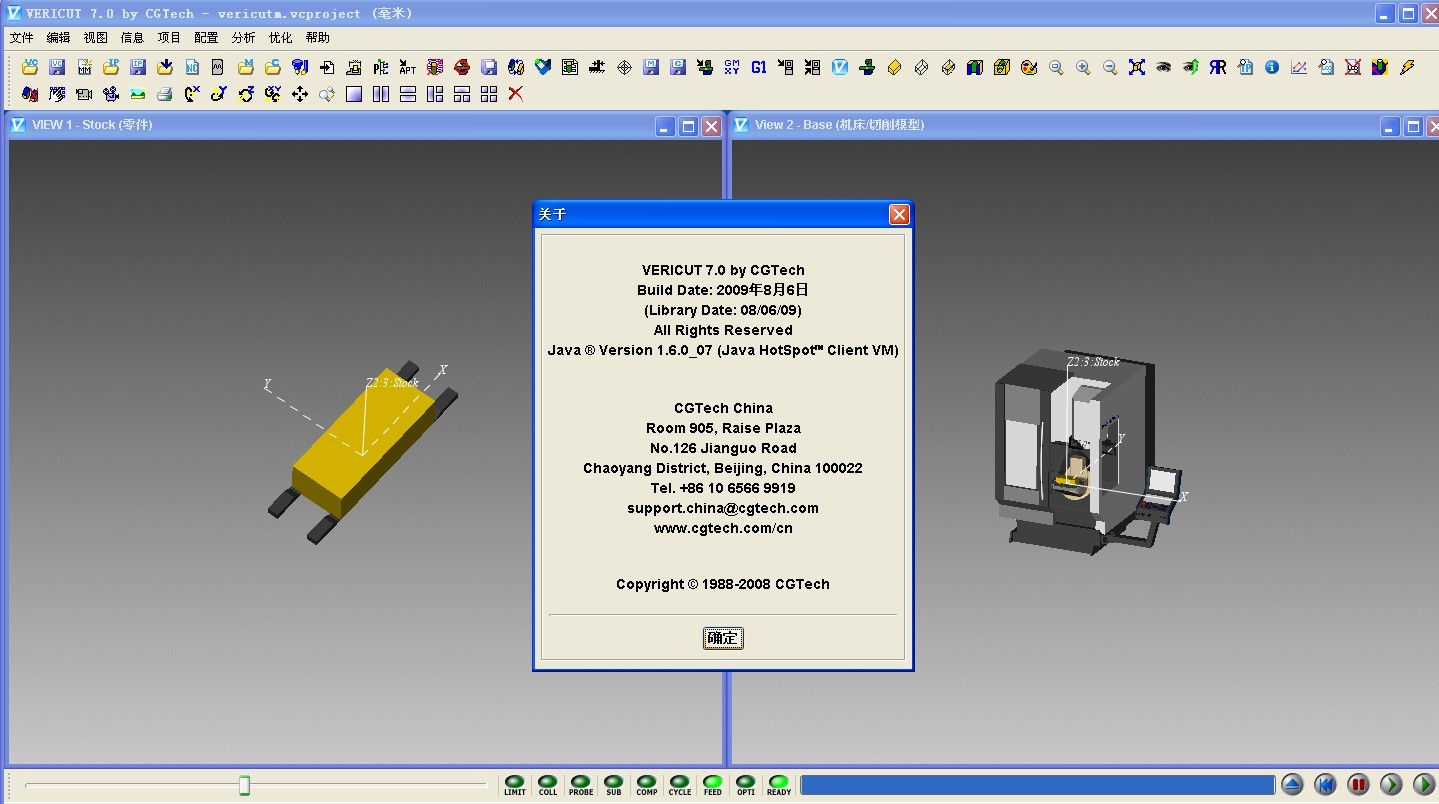Viewport: 1439px width, 804px height.
Task: Click the blue info circle icon
Action: coord(1272,67)
